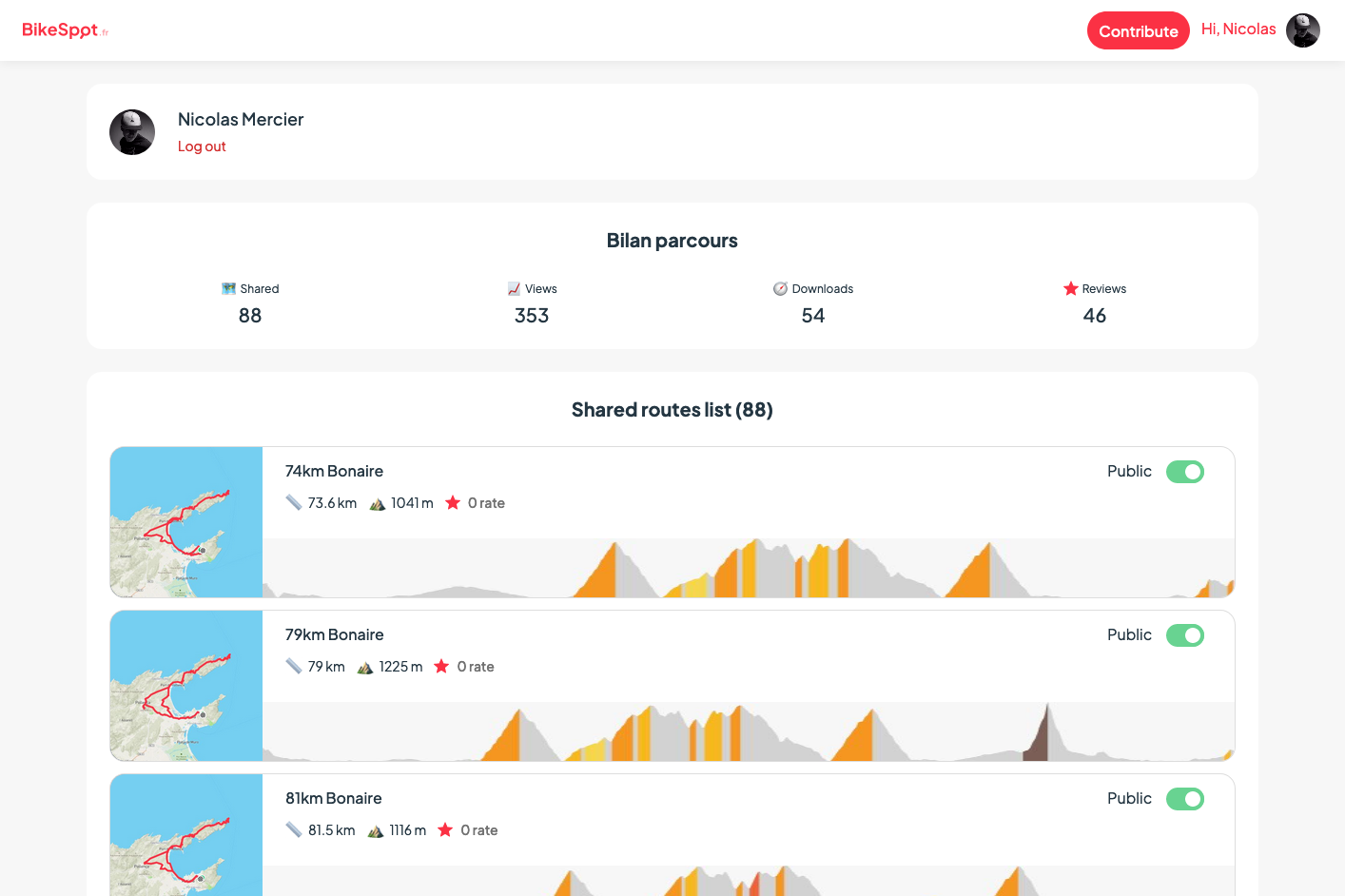This screenshot has width=1345, height=896.
Task: Click the Views count 353
Action: click(x=532, y=316)
